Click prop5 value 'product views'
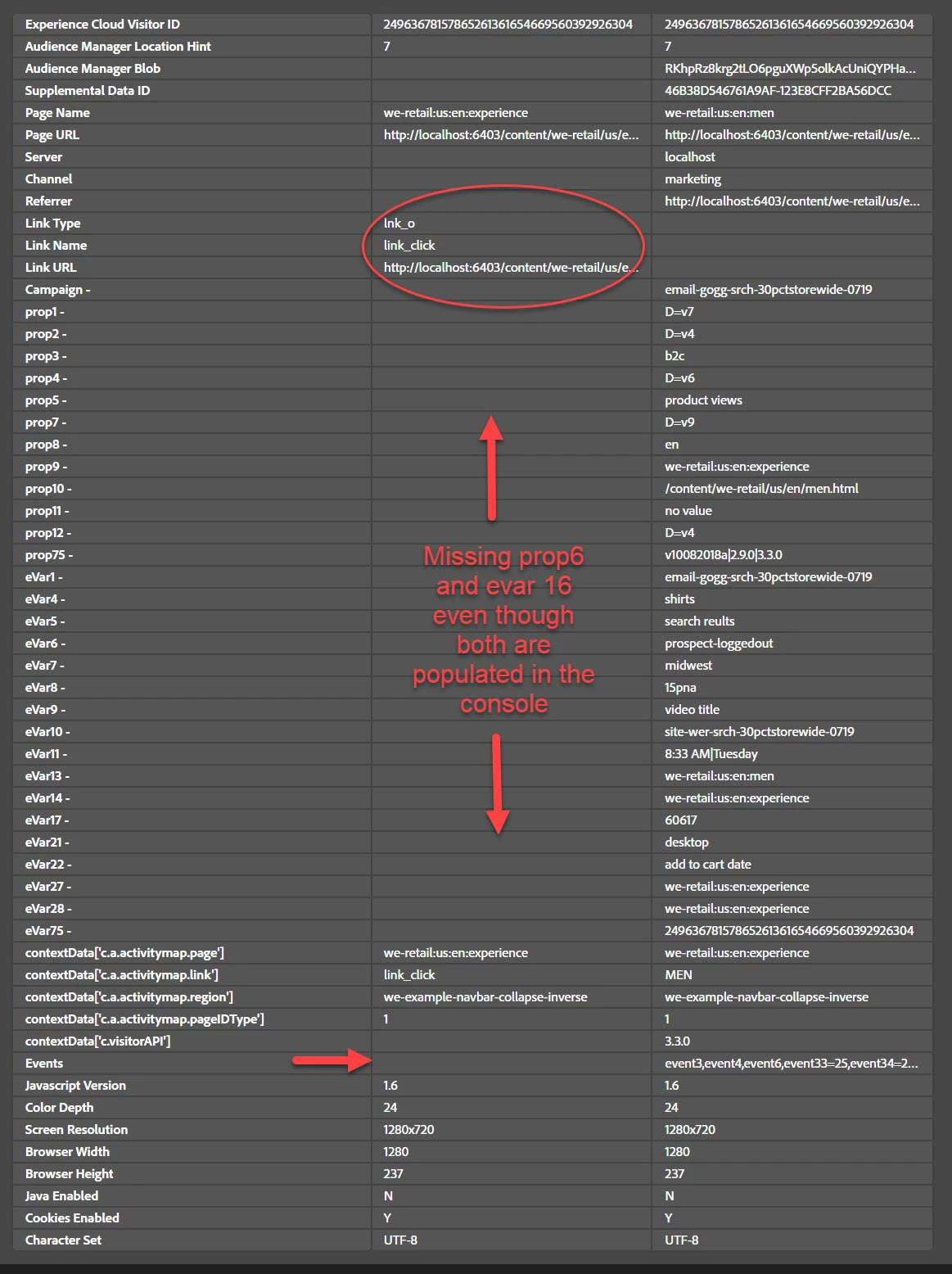The height and width of the screenshot is (1274, 952). pyautogui.click(x=703, y=400)
